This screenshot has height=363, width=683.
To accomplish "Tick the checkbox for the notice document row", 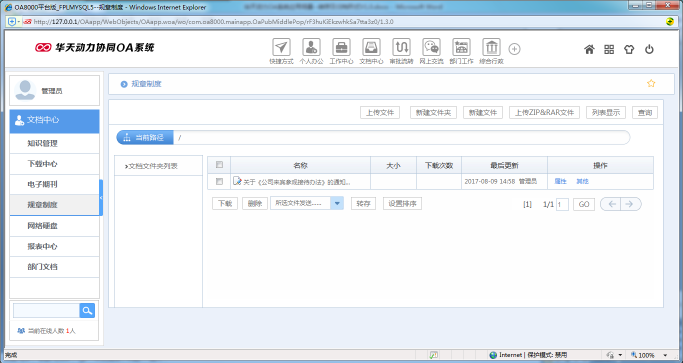I will [x=219, y=181].
